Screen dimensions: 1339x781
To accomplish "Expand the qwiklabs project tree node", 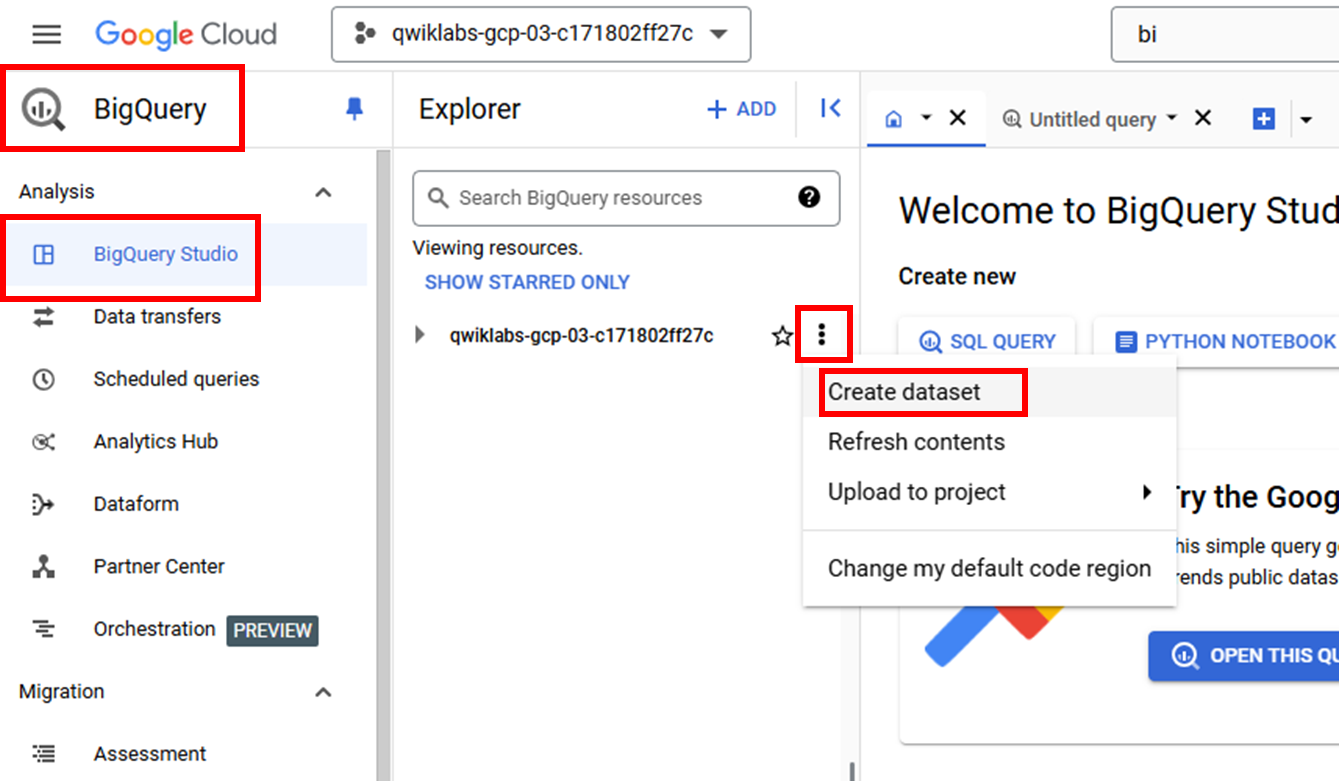I will tap(420, 335).
